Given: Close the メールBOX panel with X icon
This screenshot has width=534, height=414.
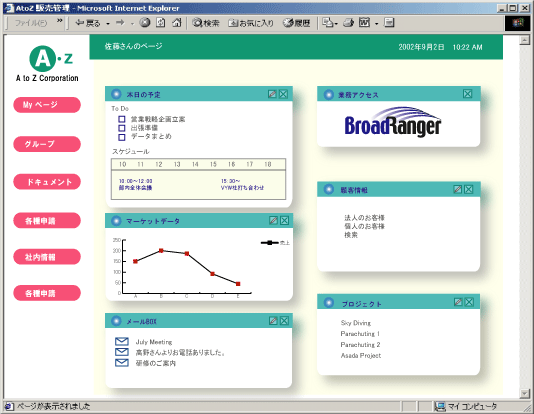Looking at the screenshot, I should [x=284, y=320].
